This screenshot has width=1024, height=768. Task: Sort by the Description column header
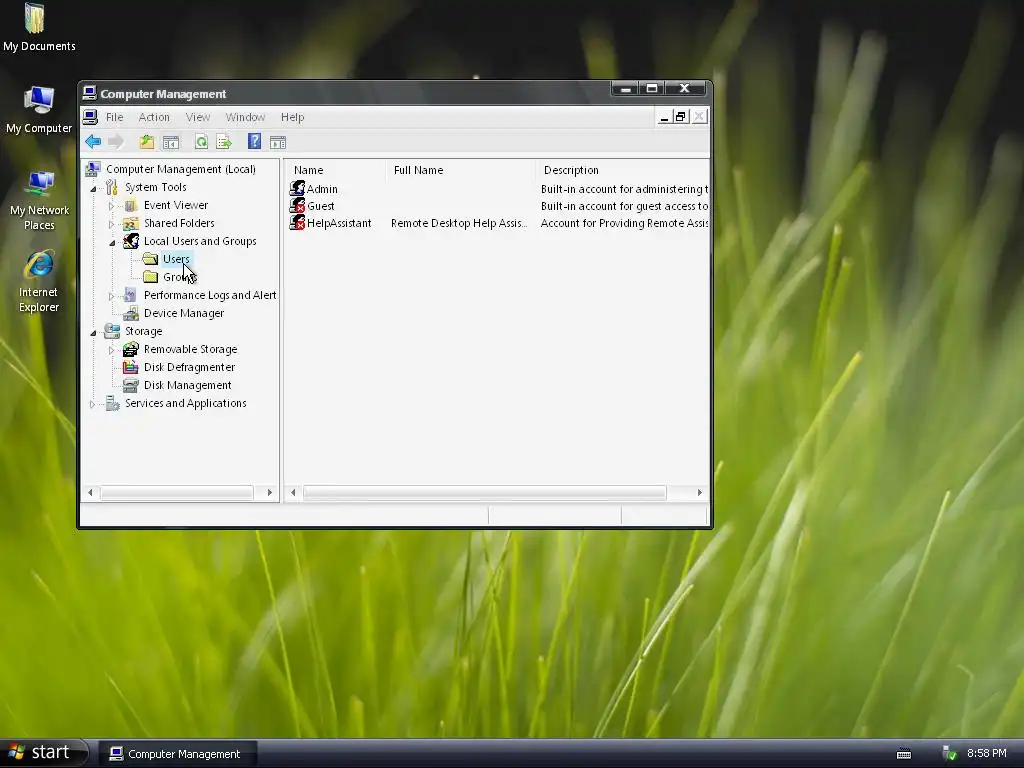[622, 170]
